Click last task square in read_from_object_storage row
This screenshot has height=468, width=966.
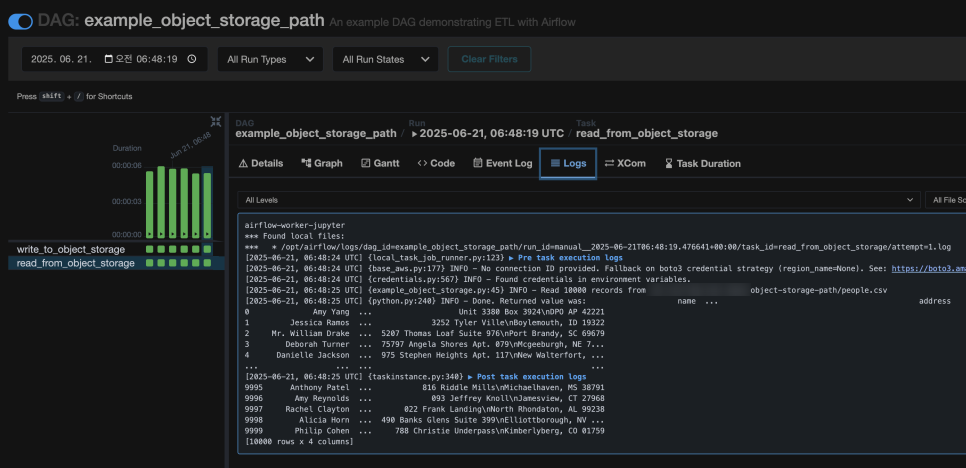[x=207, y=263]
